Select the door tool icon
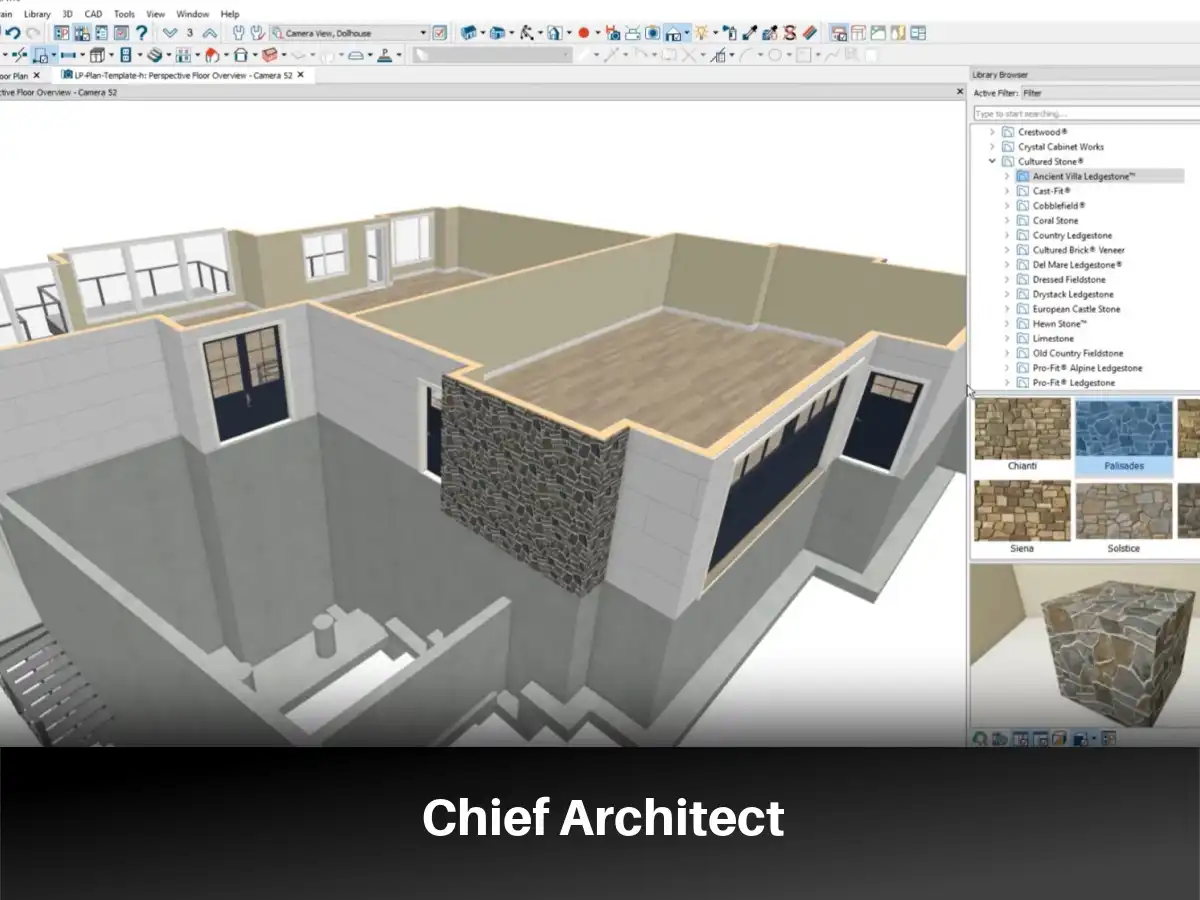Viewport: 1200px width, 900px height. click(125, 54)
